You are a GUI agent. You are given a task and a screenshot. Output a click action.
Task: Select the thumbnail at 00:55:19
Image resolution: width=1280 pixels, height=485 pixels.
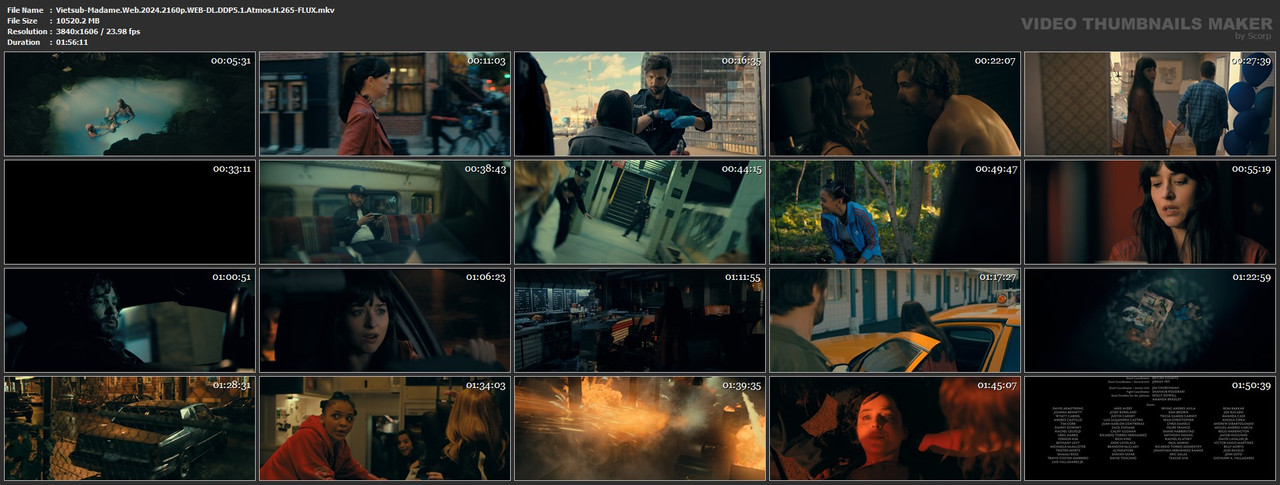click(x=1150, y=212)
